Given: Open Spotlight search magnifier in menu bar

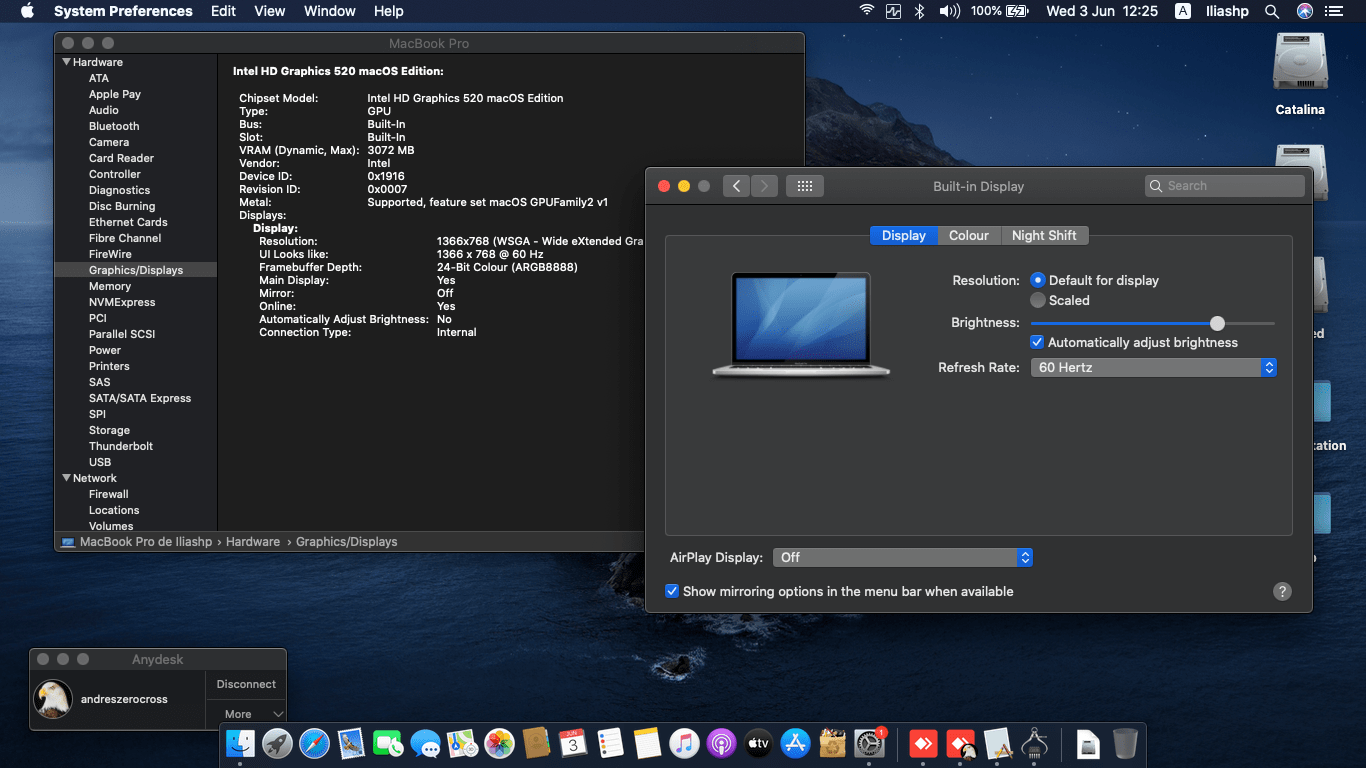Looking at the screenshot, I should pyautogui.click(x=1272, y=11).
